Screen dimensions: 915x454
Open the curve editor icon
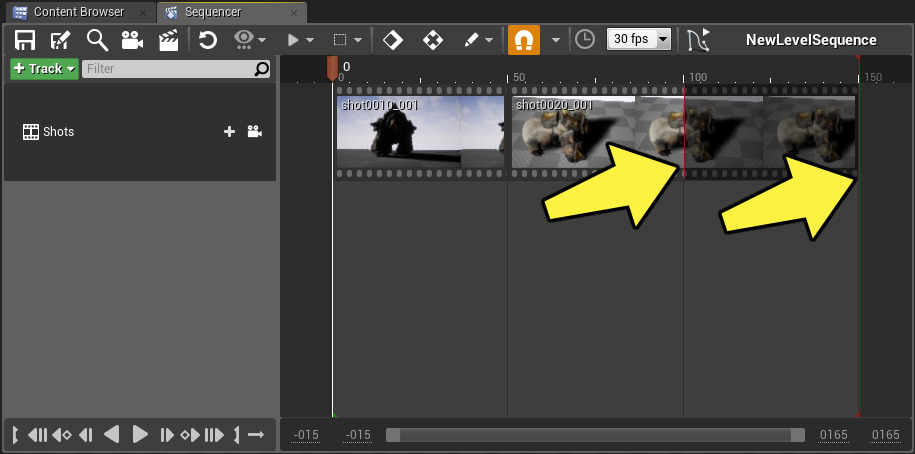tap(697, 40)
